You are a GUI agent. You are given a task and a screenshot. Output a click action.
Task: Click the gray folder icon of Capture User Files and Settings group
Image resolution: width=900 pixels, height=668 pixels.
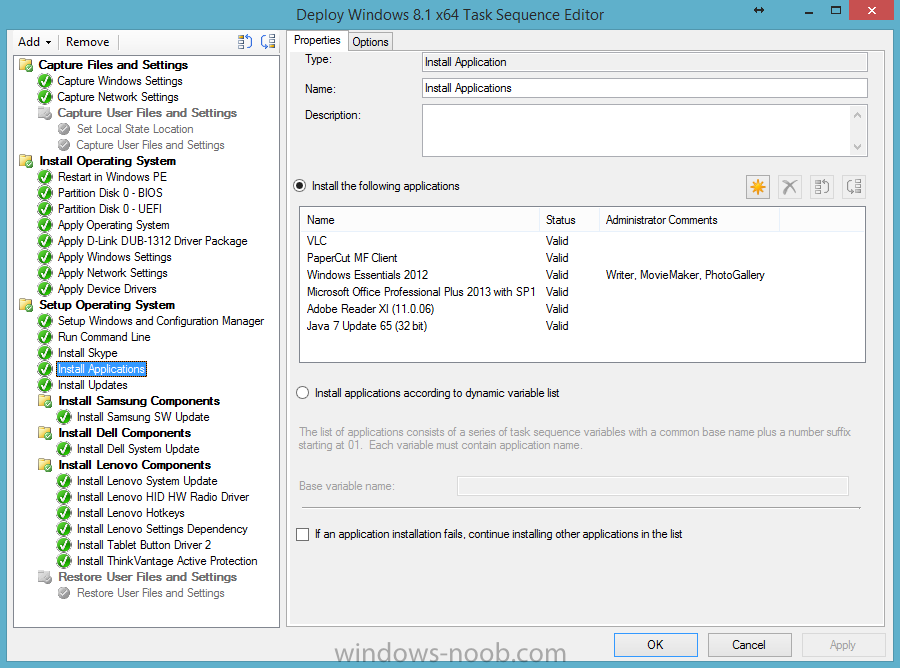coord(45,113)
